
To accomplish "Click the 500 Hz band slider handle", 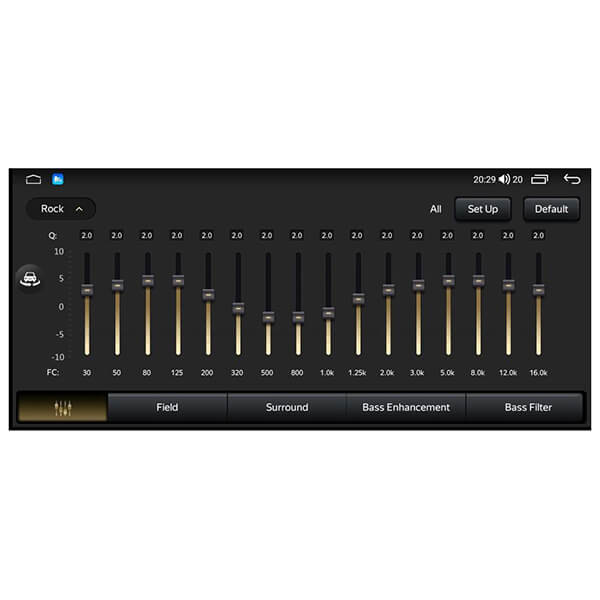I will pos(268,317).
